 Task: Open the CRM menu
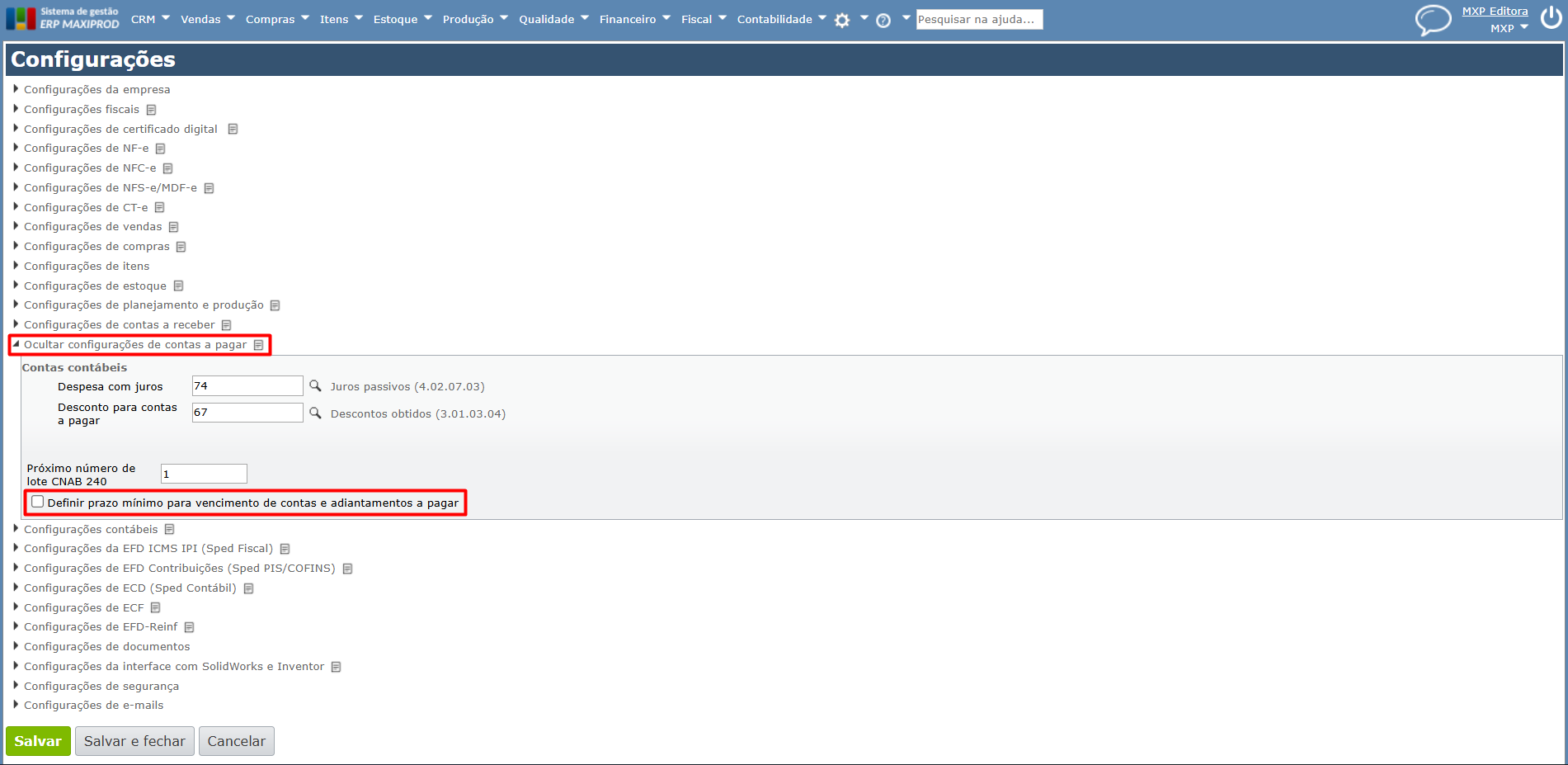click(x=150, y=19)
